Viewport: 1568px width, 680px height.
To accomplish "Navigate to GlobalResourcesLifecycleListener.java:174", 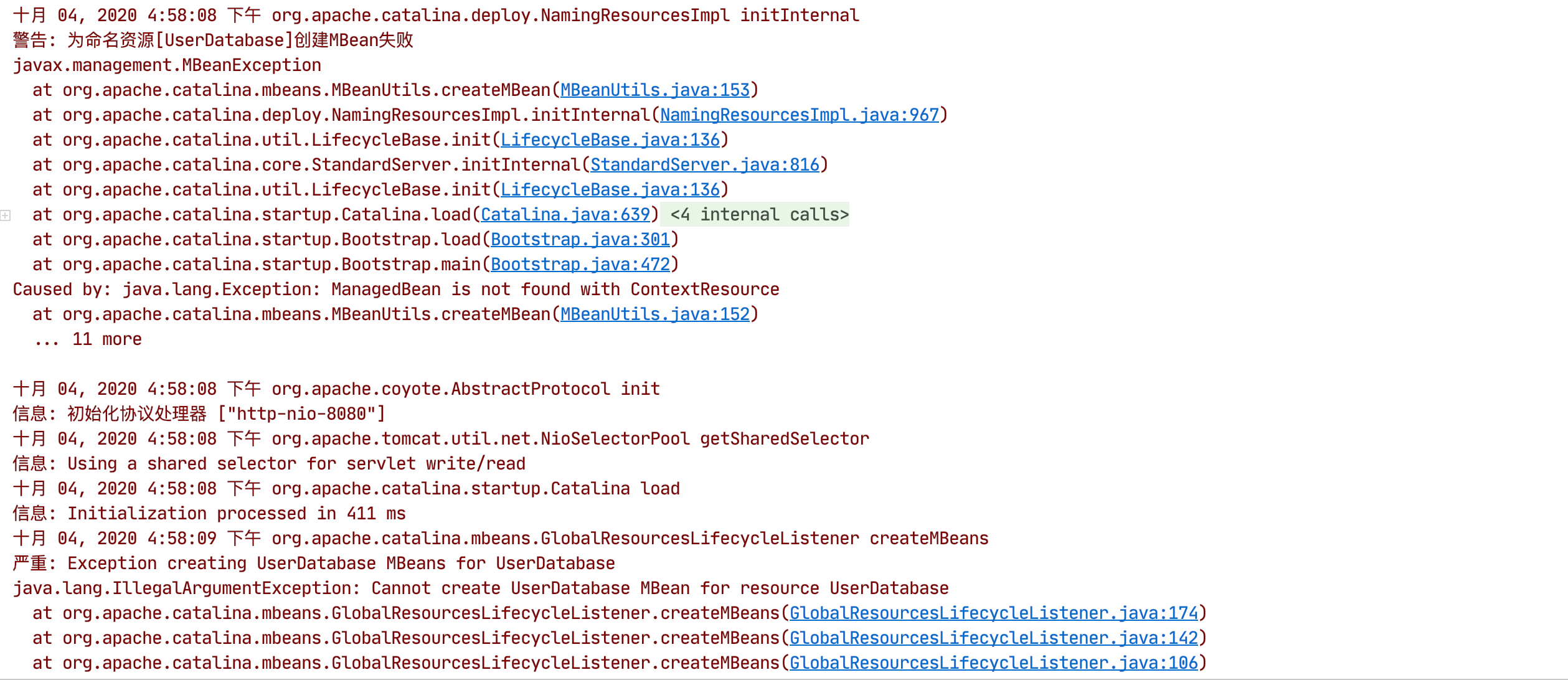I will (993, 613).
